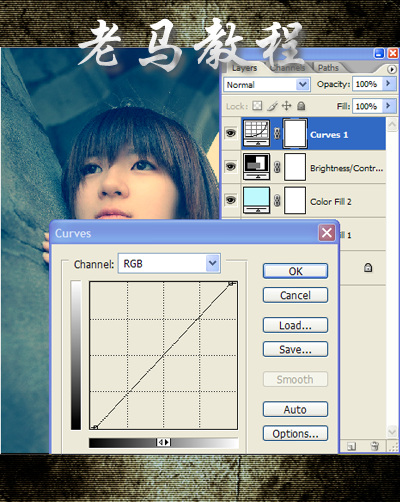Expand the Opacity slider arrow
Image resolution: width=400 pixels, height=502 pixels.
(x=388, y=84)
